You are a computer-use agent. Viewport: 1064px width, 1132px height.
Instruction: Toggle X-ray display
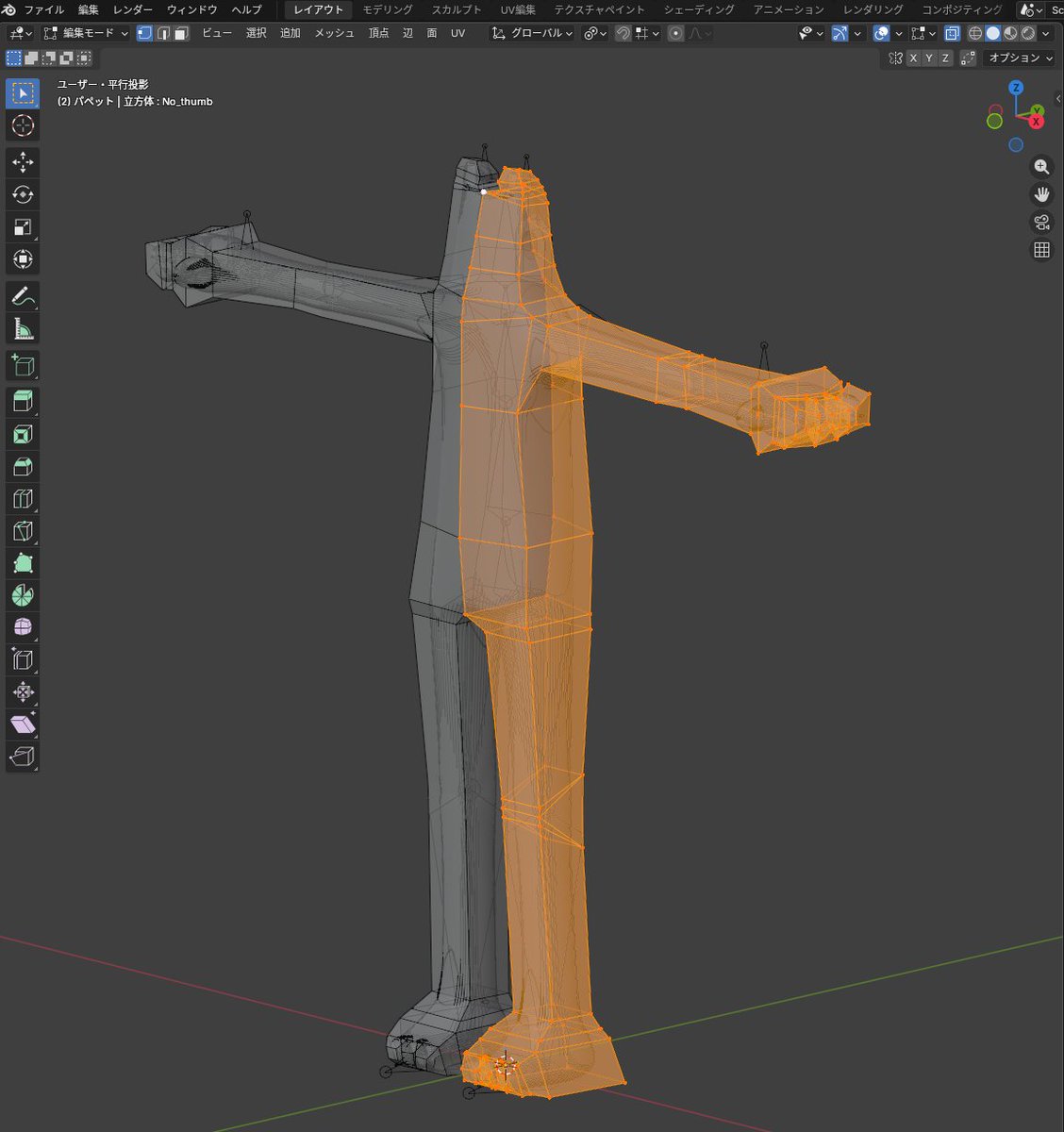pyautogui.click(x=952, y=33)
